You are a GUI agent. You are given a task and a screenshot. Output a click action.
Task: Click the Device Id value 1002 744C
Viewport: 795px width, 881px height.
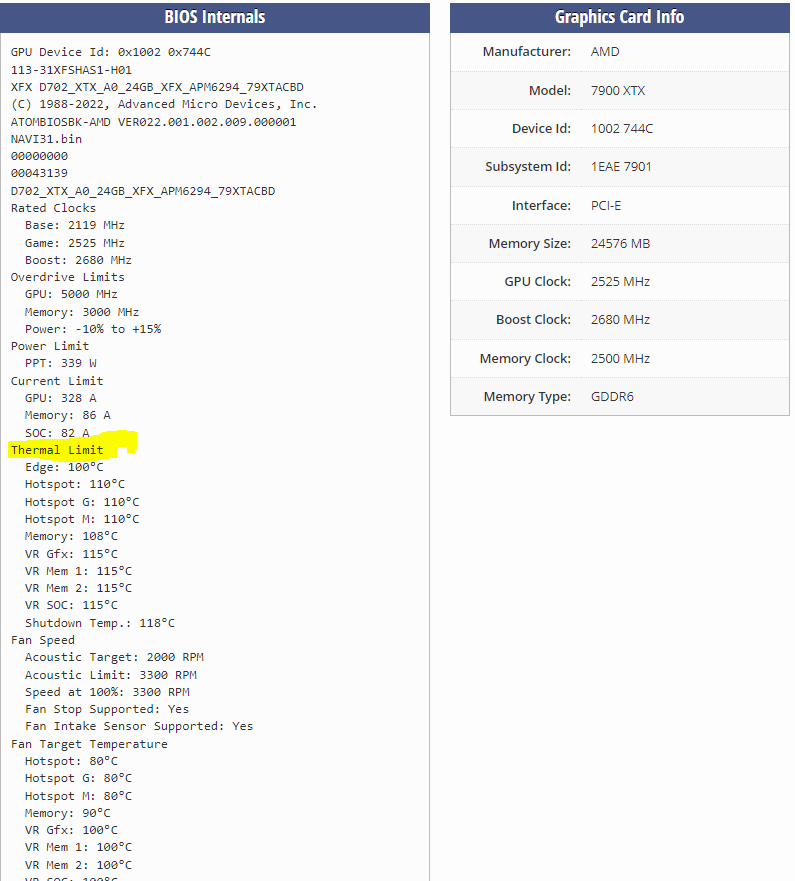tap(622, 129)
